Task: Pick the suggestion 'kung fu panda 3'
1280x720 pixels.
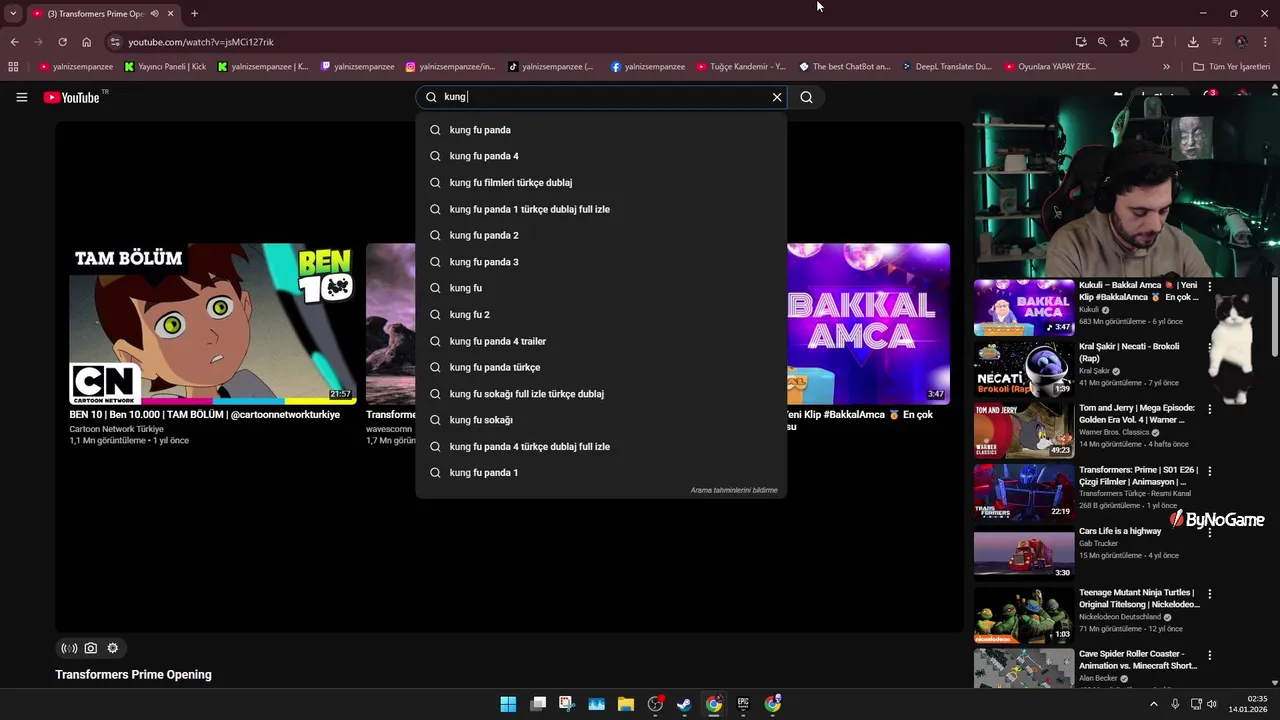Action: 601,262
